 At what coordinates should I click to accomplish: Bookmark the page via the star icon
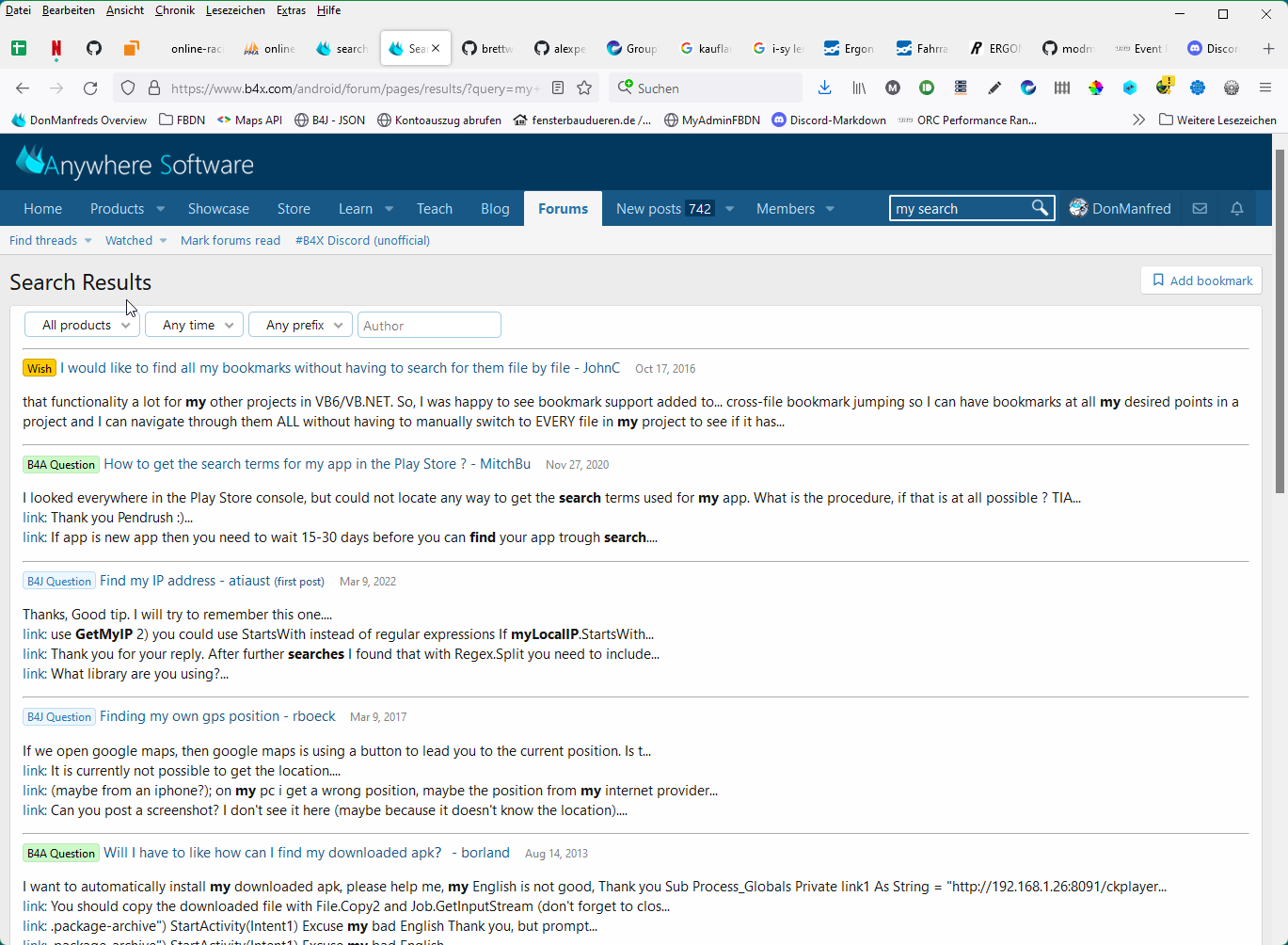tap(586, 86)
